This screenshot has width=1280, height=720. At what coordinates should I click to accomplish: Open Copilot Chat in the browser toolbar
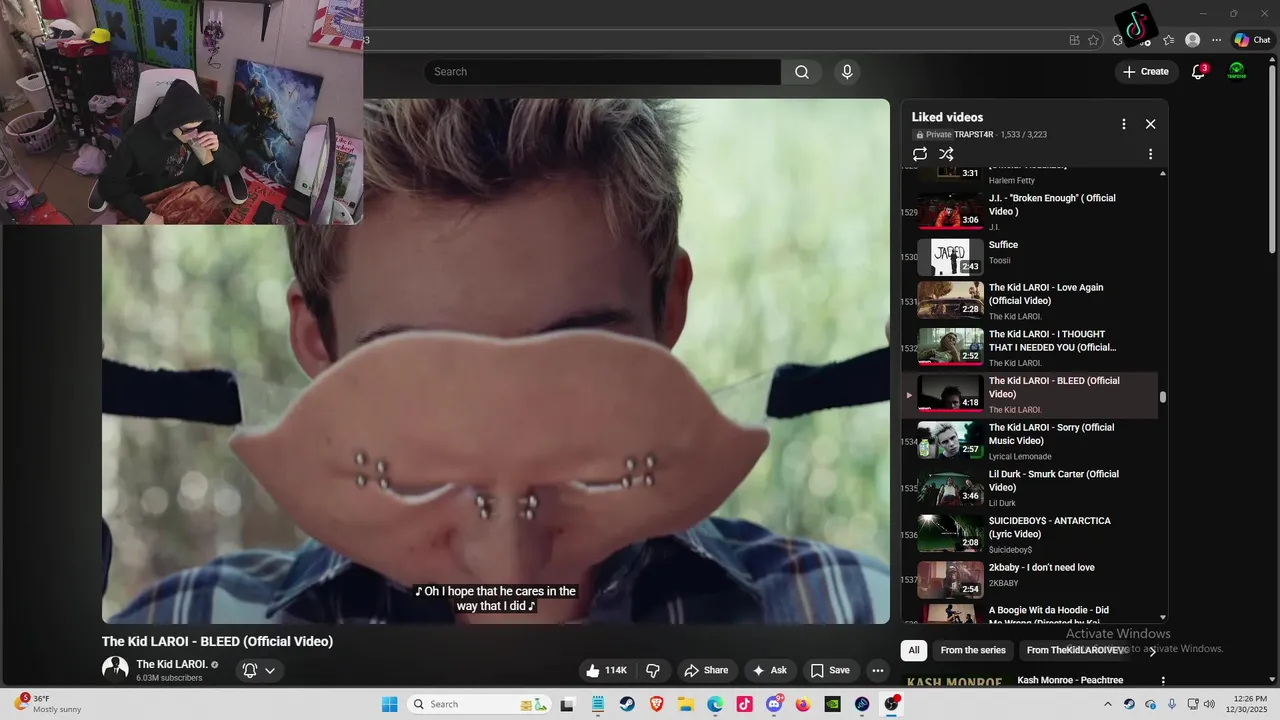(x=1252, y=40)
